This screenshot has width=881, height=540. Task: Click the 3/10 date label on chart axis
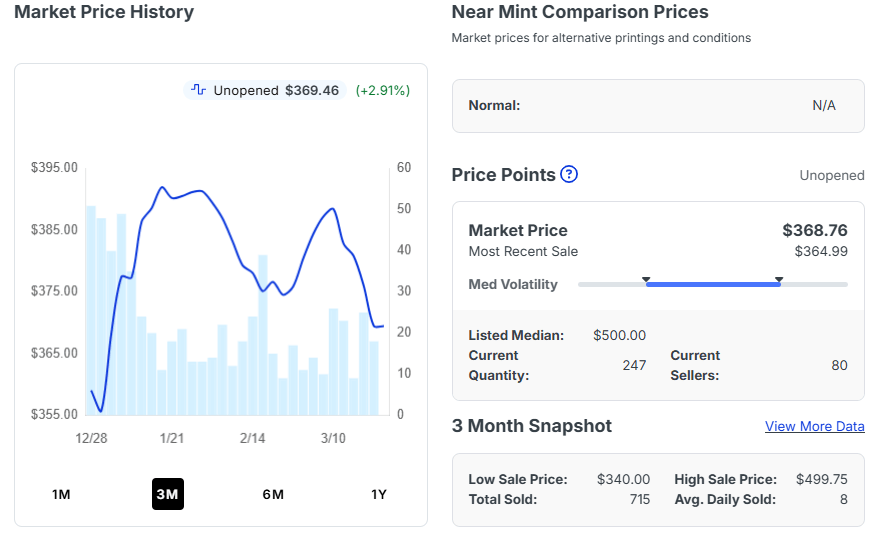pyautogui.click(x=333, y=438)
